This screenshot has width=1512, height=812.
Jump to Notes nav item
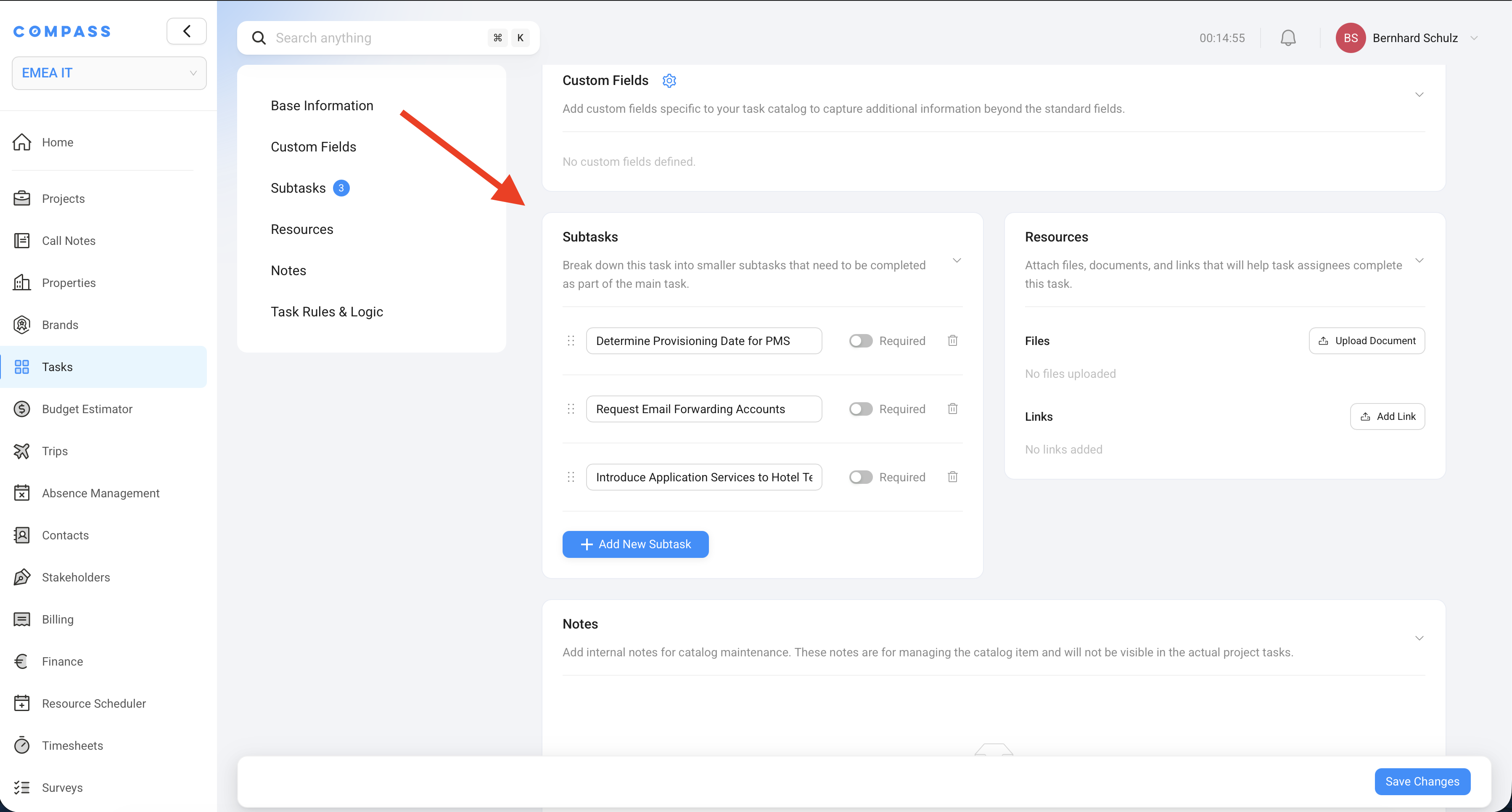(x=288, y=270)
